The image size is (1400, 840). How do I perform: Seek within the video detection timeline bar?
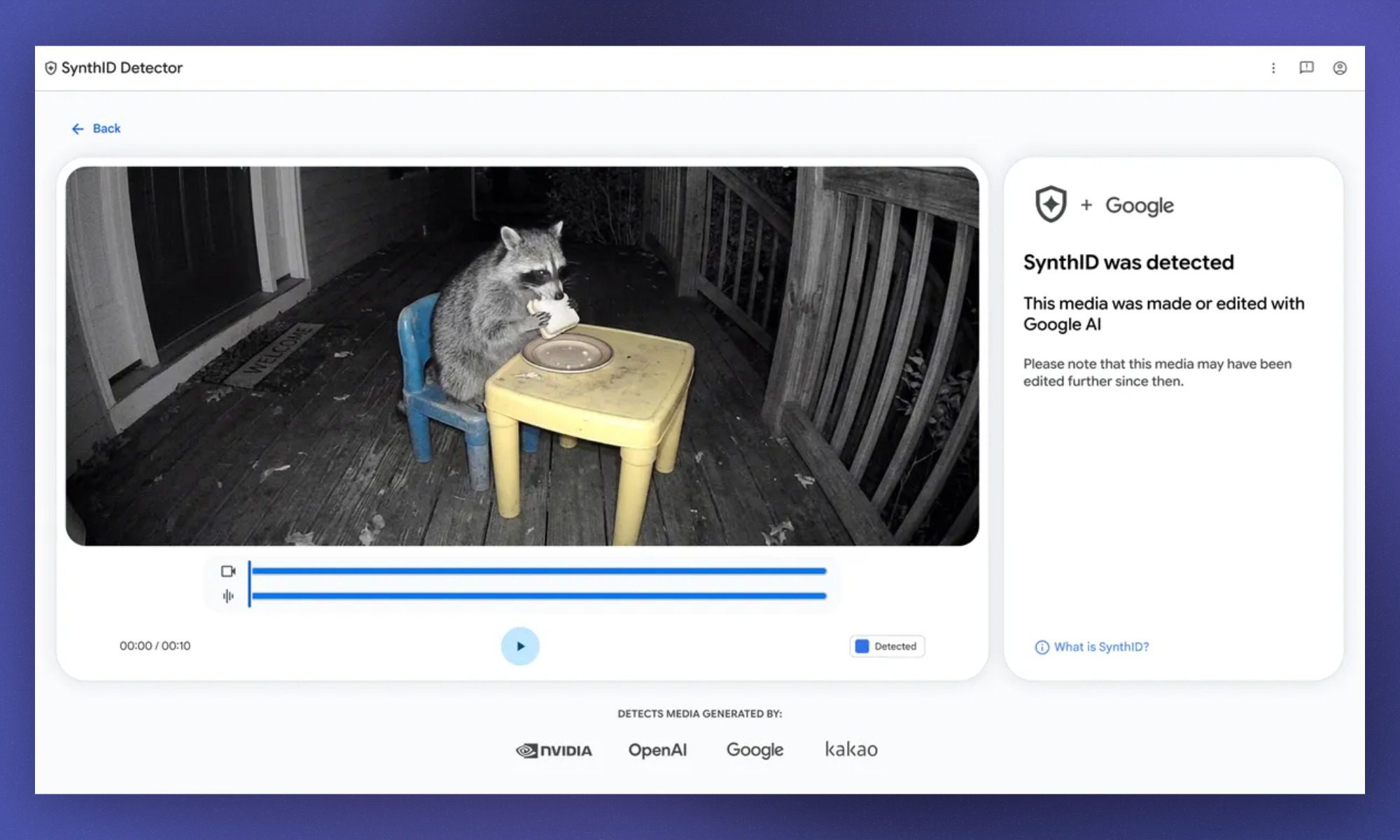pos(539,571)
